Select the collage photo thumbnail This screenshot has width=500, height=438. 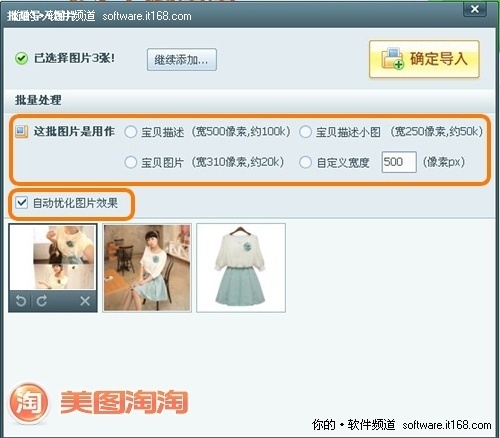(53, 257)
